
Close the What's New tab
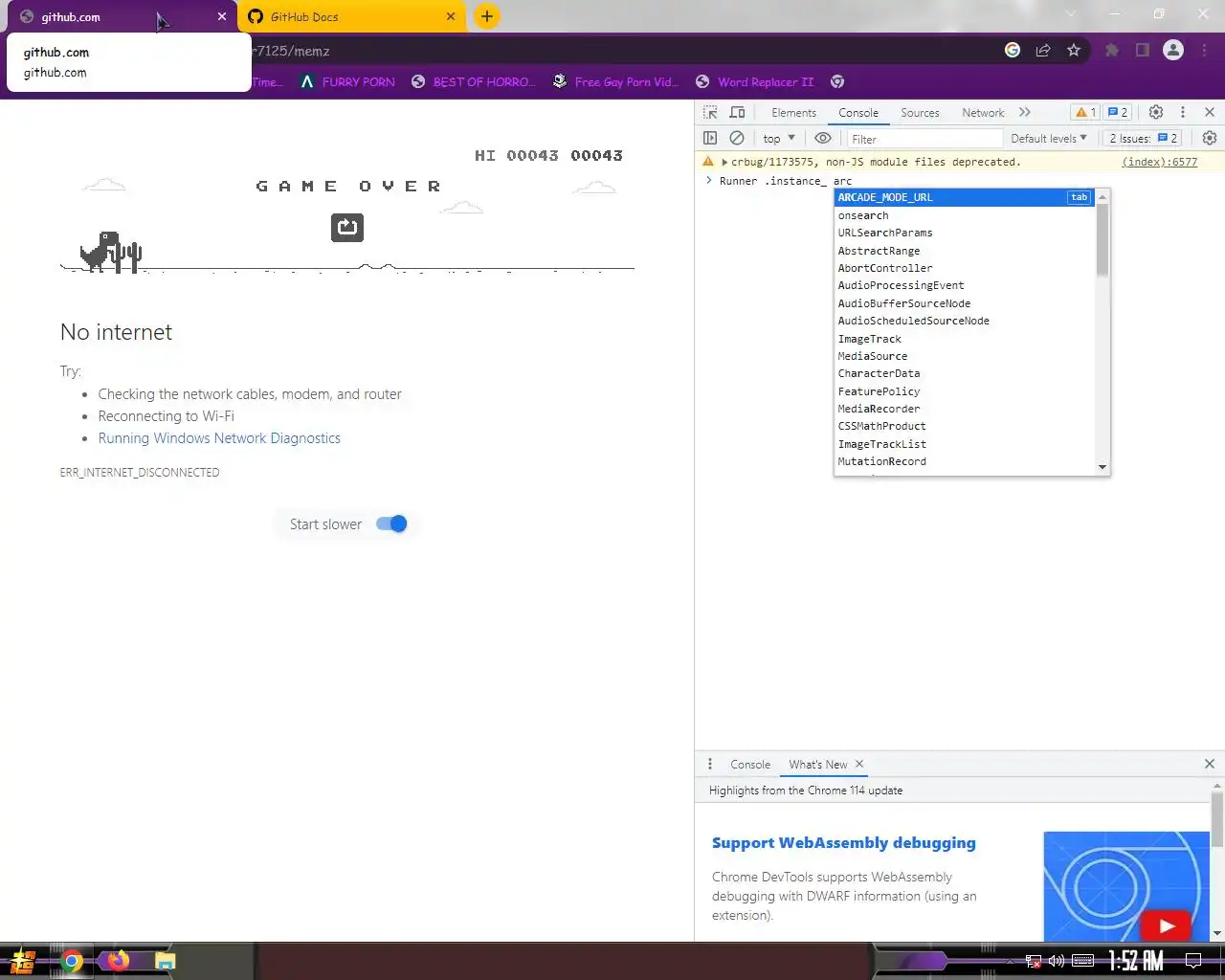[x=859, y=764]
